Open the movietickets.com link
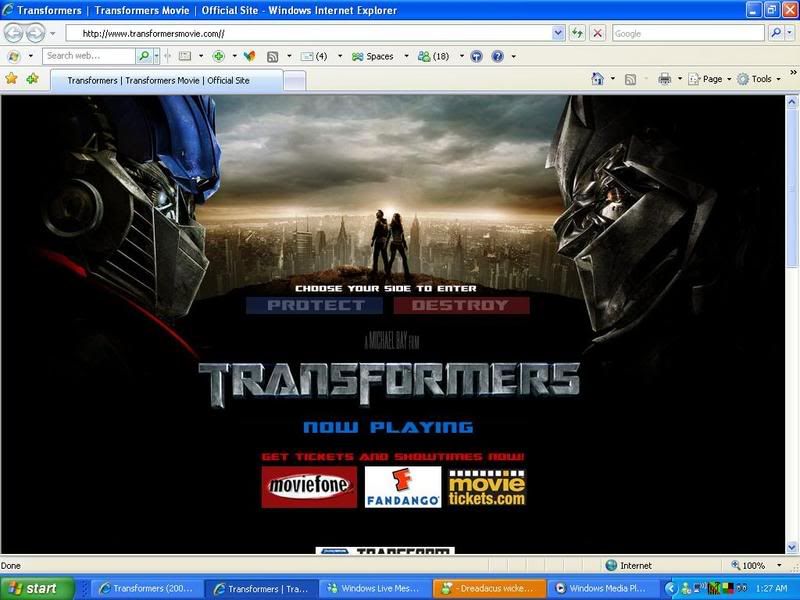This screenshot has height=600, width=800. [x=487, y=488]
